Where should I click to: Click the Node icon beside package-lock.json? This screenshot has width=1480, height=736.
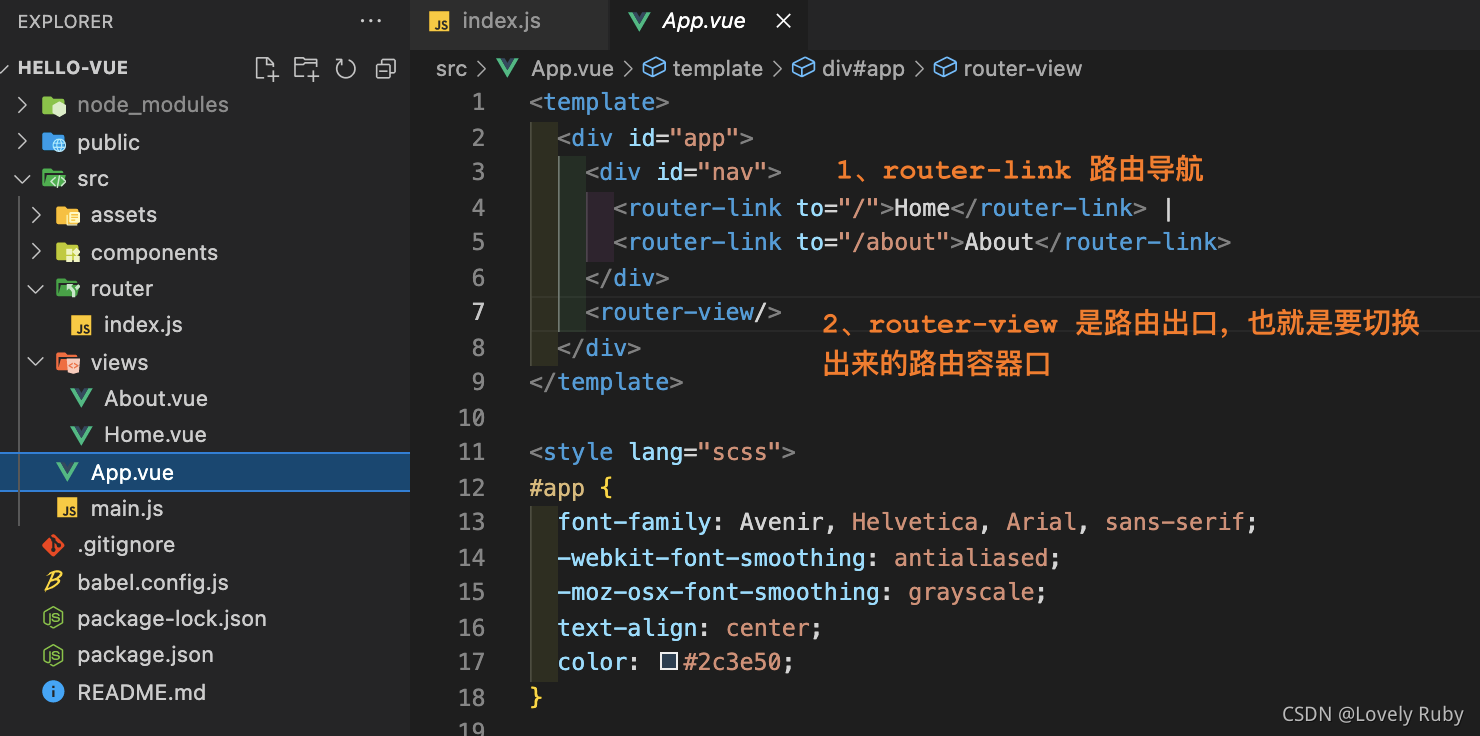(53, 619)
